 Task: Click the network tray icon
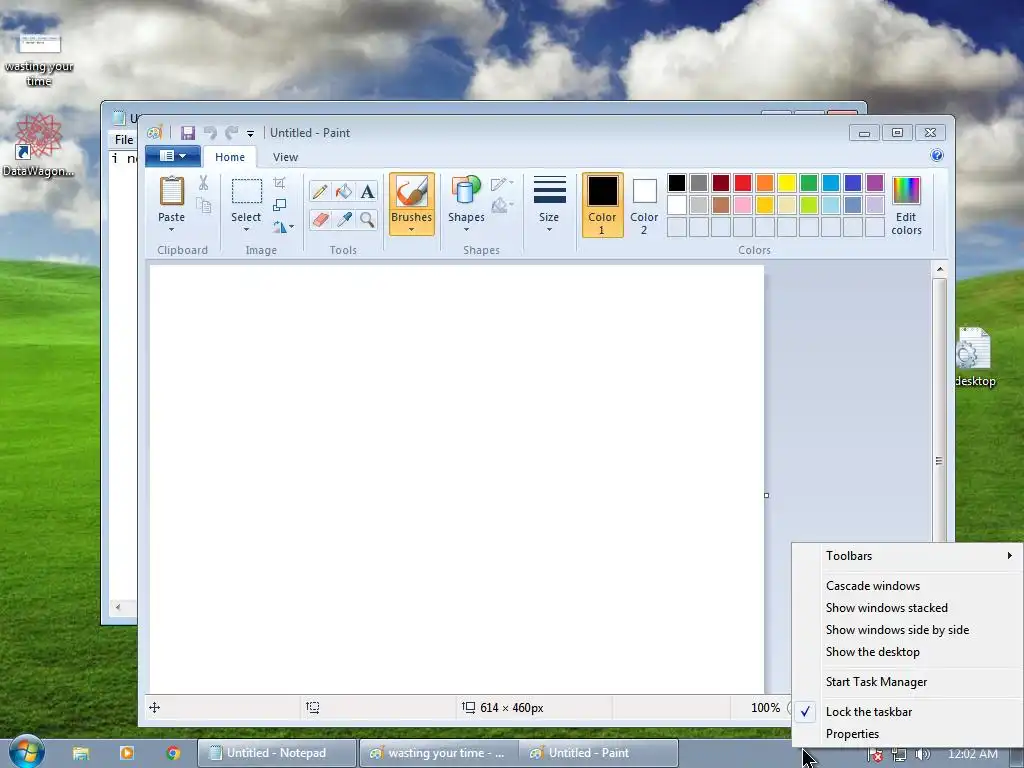899,754
